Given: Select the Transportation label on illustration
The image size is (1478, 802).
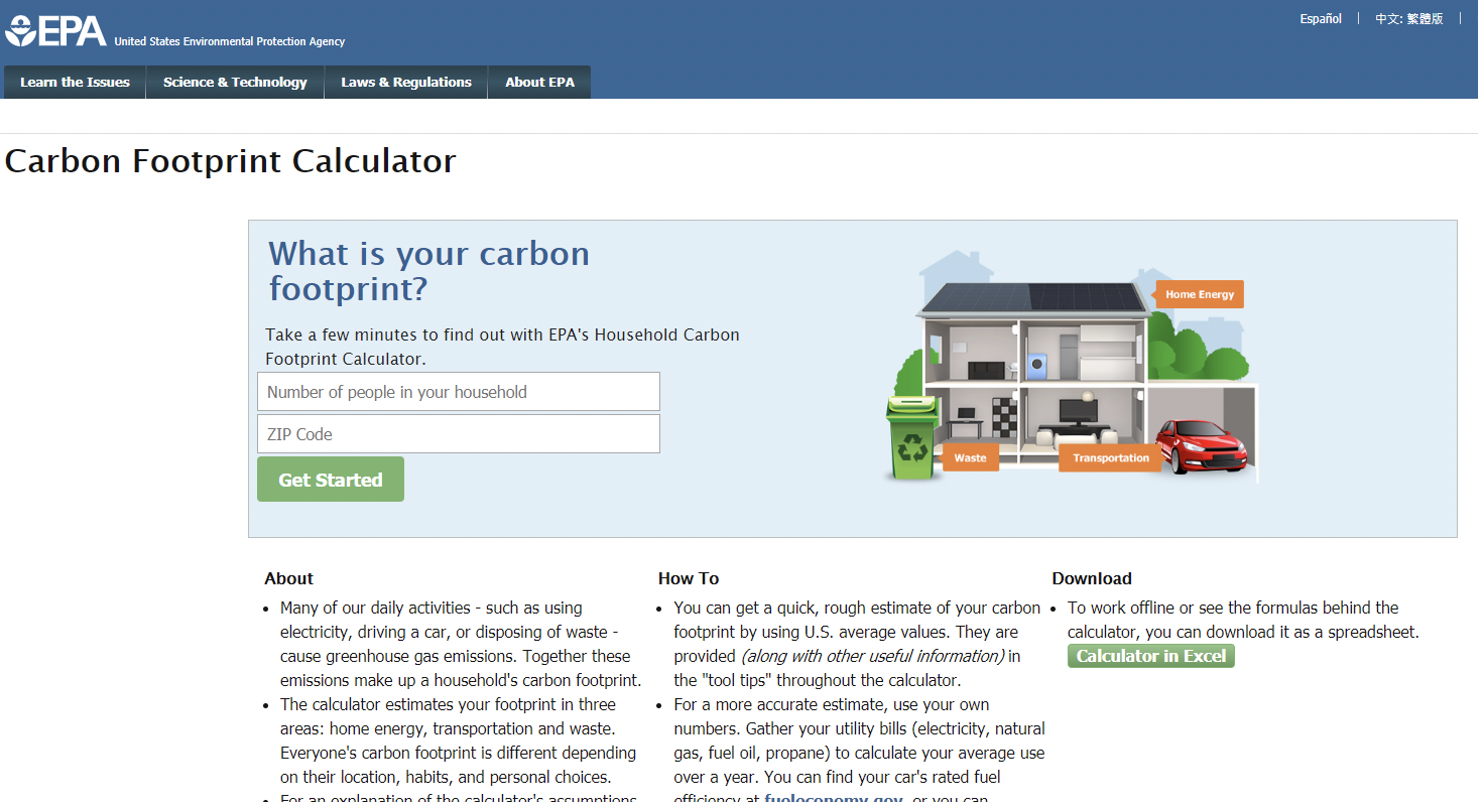Looking at the screenshot, I should (1111, 458).
